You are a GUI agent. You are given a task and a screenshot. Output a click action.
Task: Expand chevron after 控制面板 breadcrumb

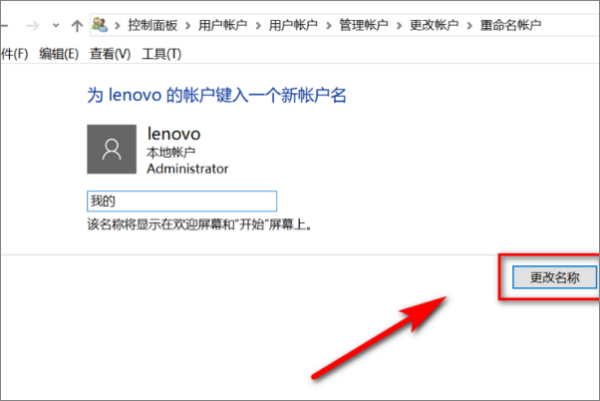click(x=188, y=26)
